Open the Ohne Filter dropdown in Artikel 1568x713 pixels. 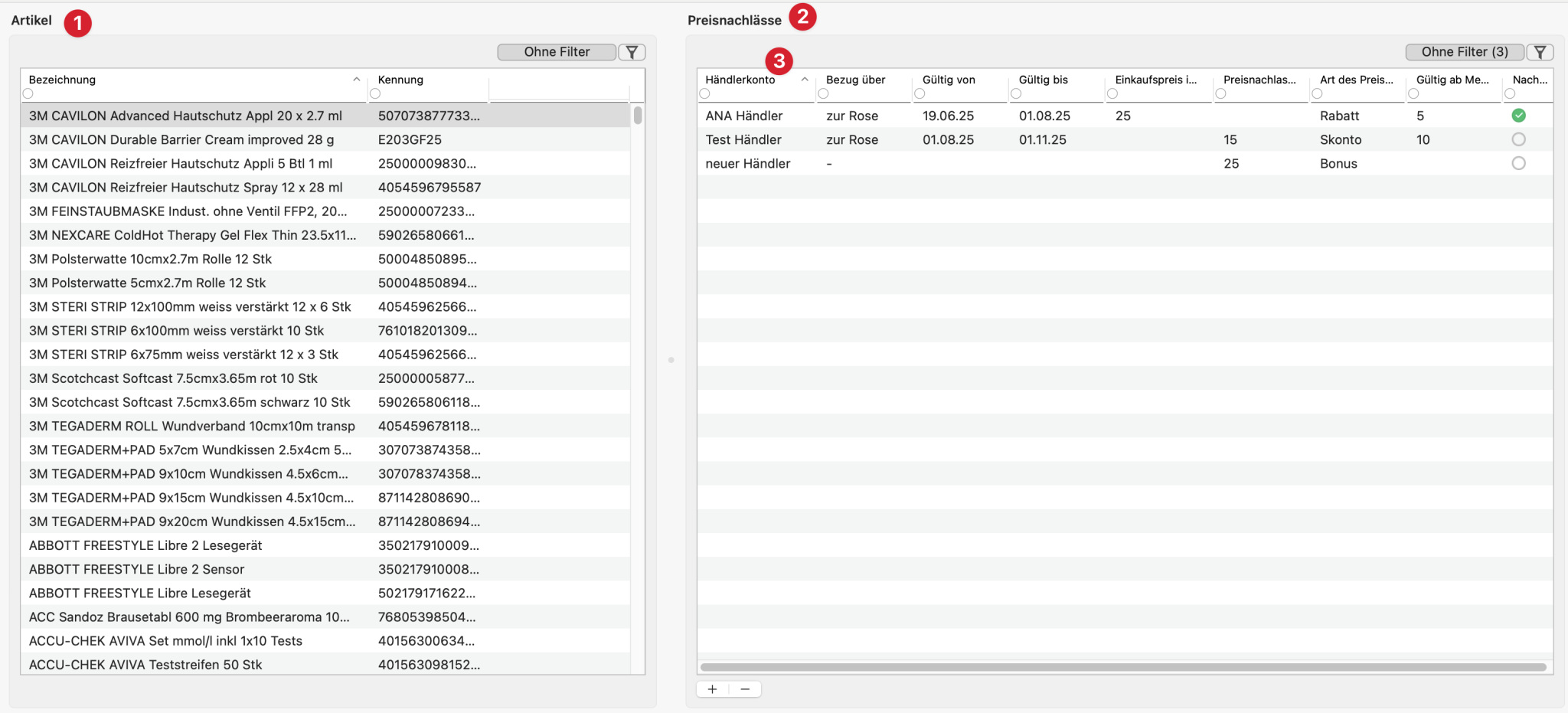click(x=557, y=52)
